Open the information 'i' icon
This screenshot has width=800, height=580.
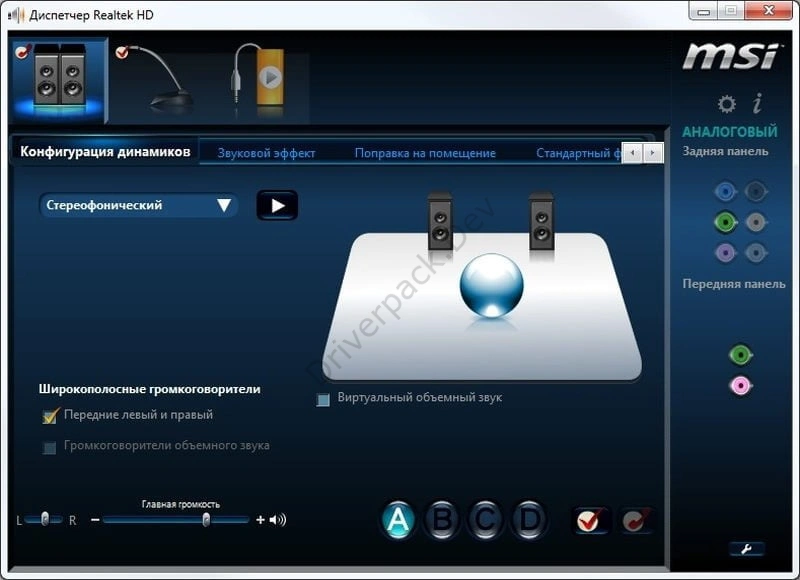(x=758, y=103)
